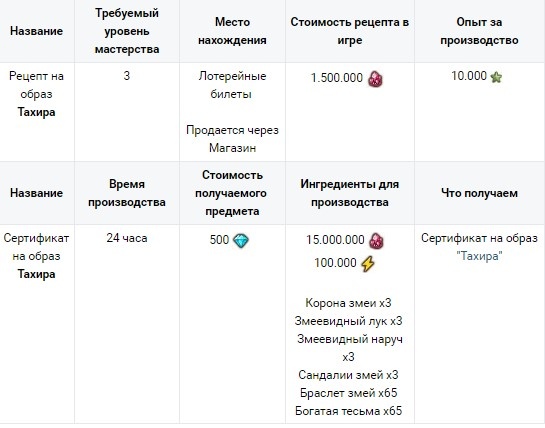Viewport: 545px width, 428px height.
Task: Click the red gem icon beside 15.000.000
Action: click(376, 241)
